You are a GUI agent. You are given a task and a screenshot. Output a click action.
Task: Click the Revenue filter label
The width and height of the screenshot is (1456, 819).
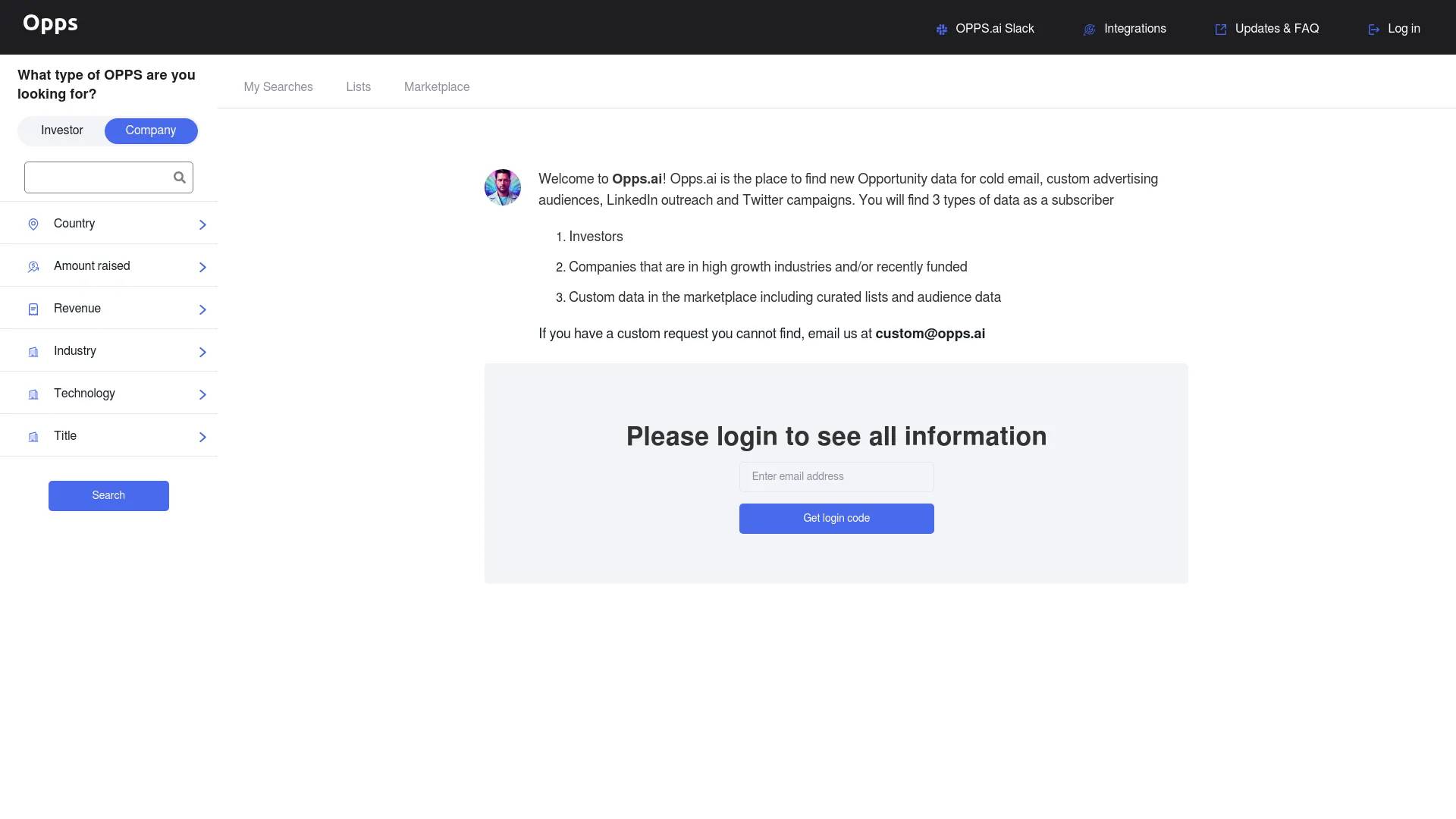pos(77,309)
